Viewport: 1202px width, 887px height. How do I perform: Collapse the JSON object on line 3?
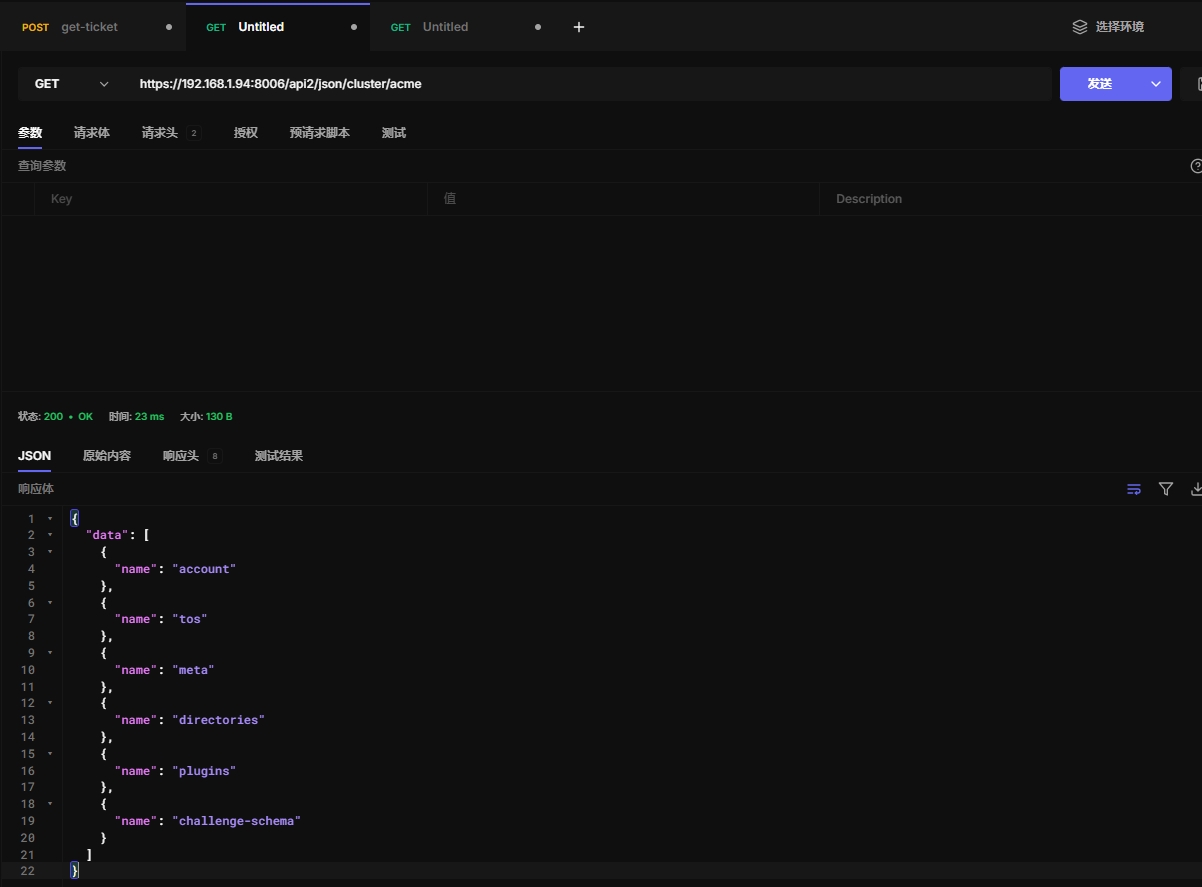click(x=50, y=552)
